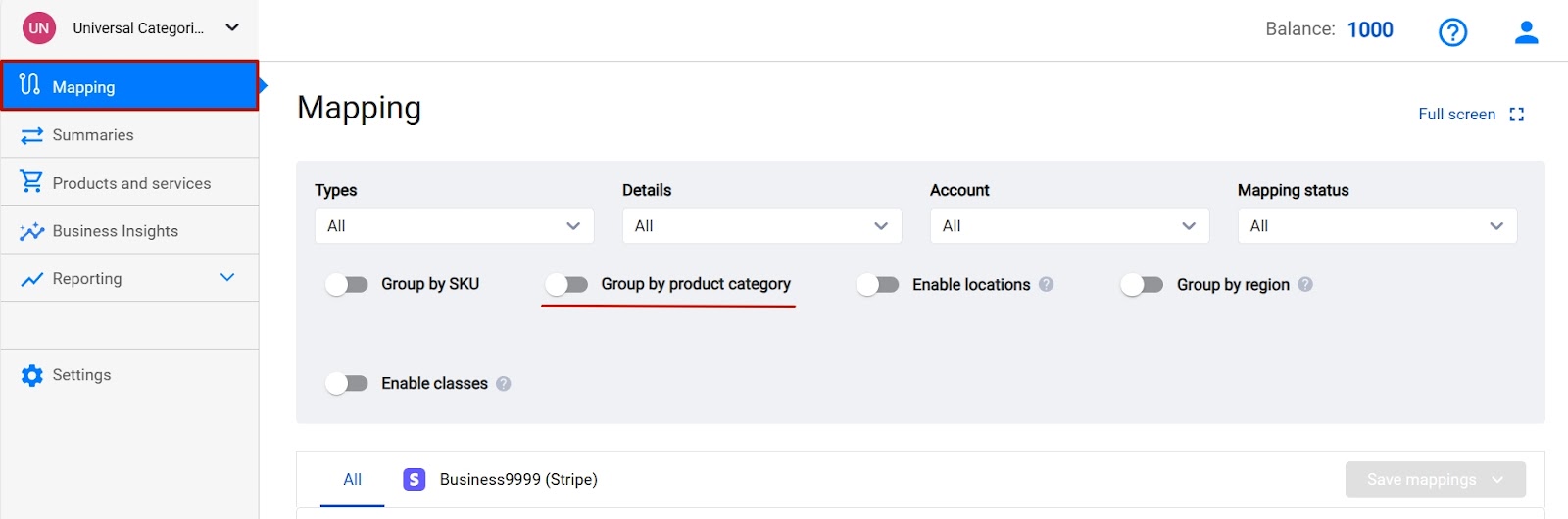Enable Group by product category switch

pos(566,284)
